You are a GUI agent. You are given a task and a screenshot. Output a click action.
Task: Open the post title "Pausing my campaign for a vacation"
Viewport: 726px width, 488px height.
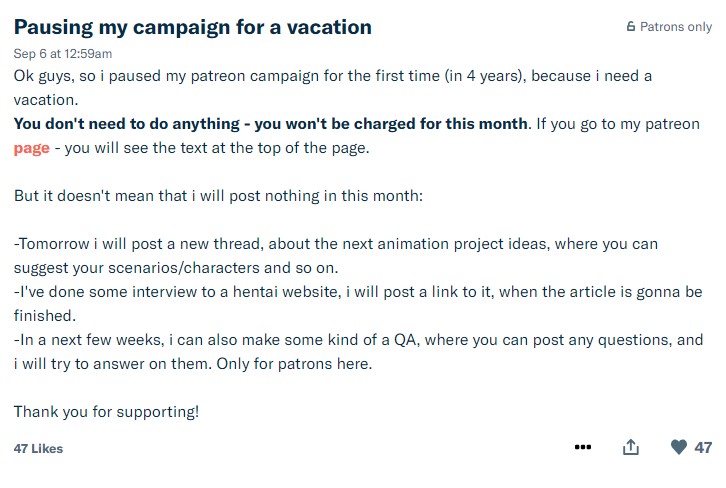[x=192, y=27]
